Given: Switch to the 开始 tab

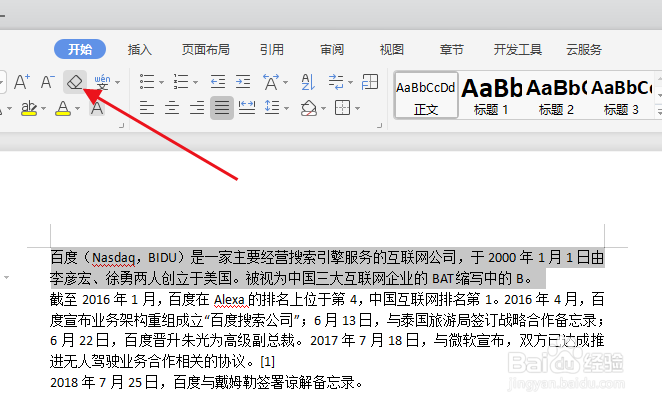Looking at the screenshot, I should pyautogui.click(x=80, y=49).
